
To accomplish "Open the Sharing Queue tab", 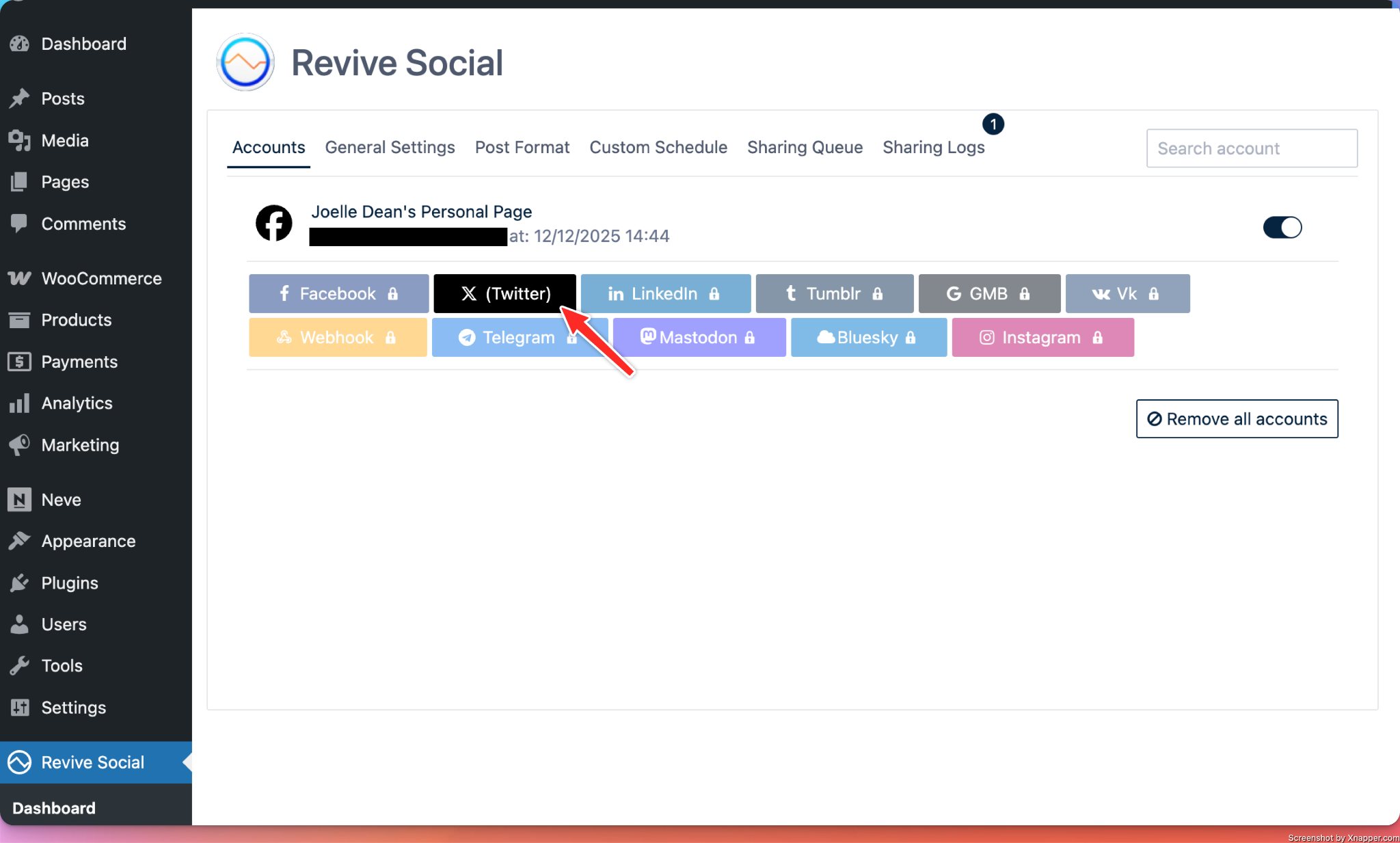I will pos(805,148).
